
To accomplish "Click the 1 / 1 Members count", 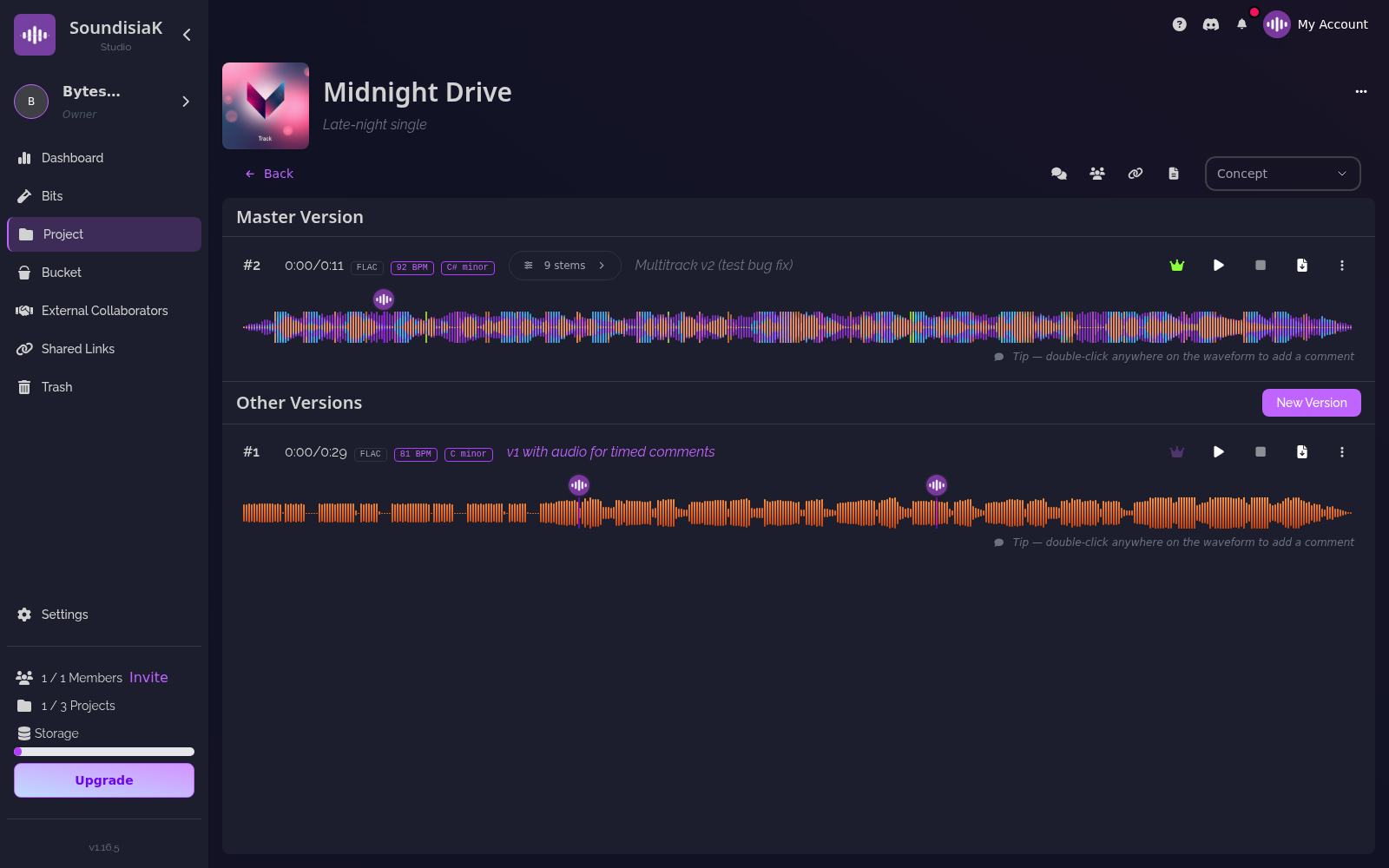I will click(82, 678).
